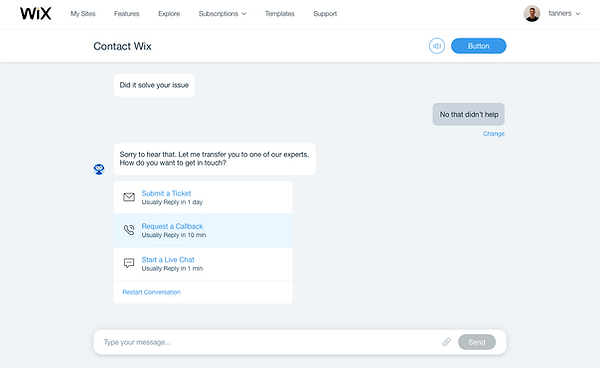Click 'Usually Reply in 1 day' text
This screenshot has height=368, width=600.
point(172,202)
